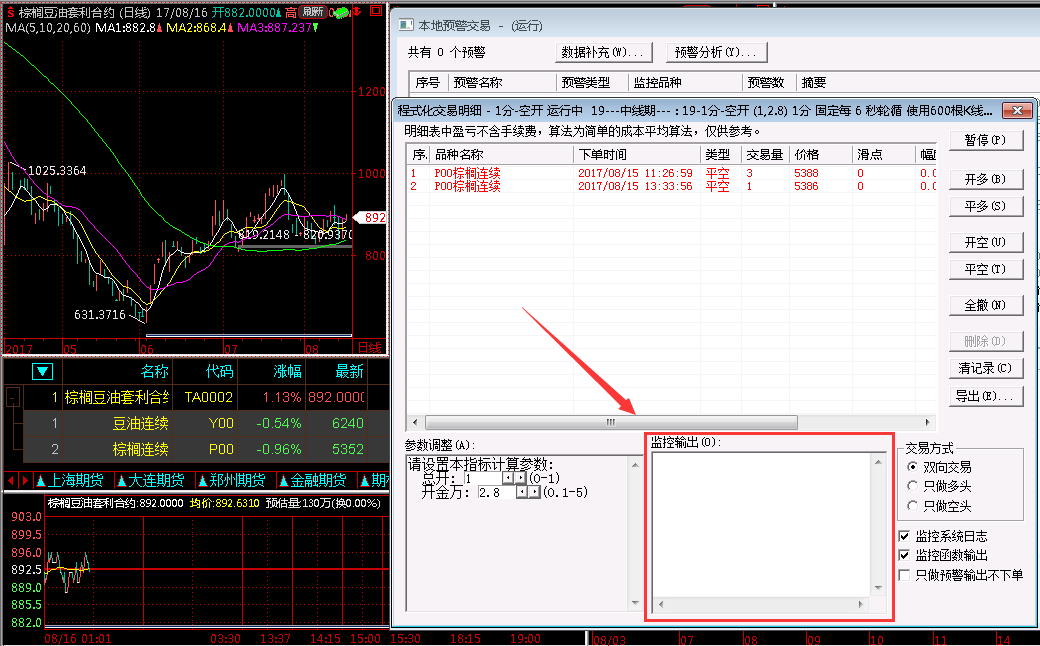Enable 只做预警输出不下单 checkbox
1040x646 pixels.
(905, 575)
